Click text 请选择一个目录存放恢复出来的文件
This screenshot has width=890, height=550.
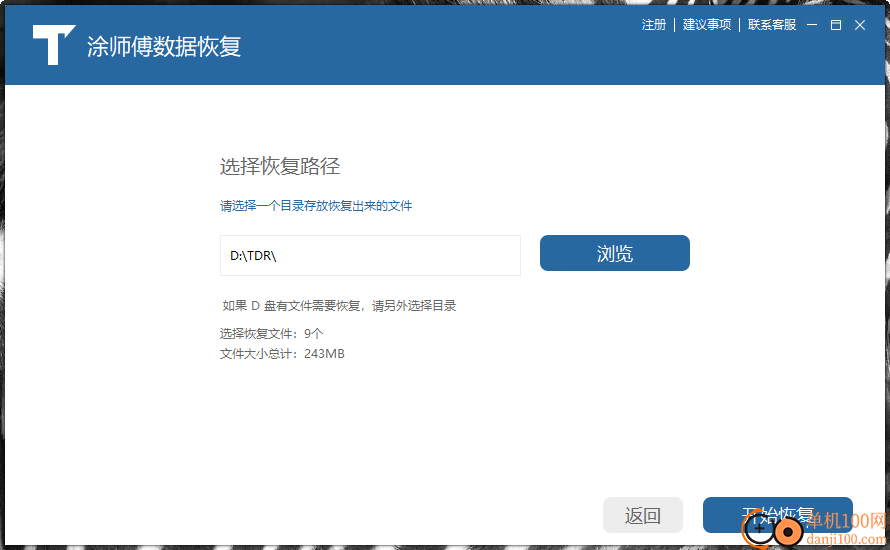click(x=316, y=205)
